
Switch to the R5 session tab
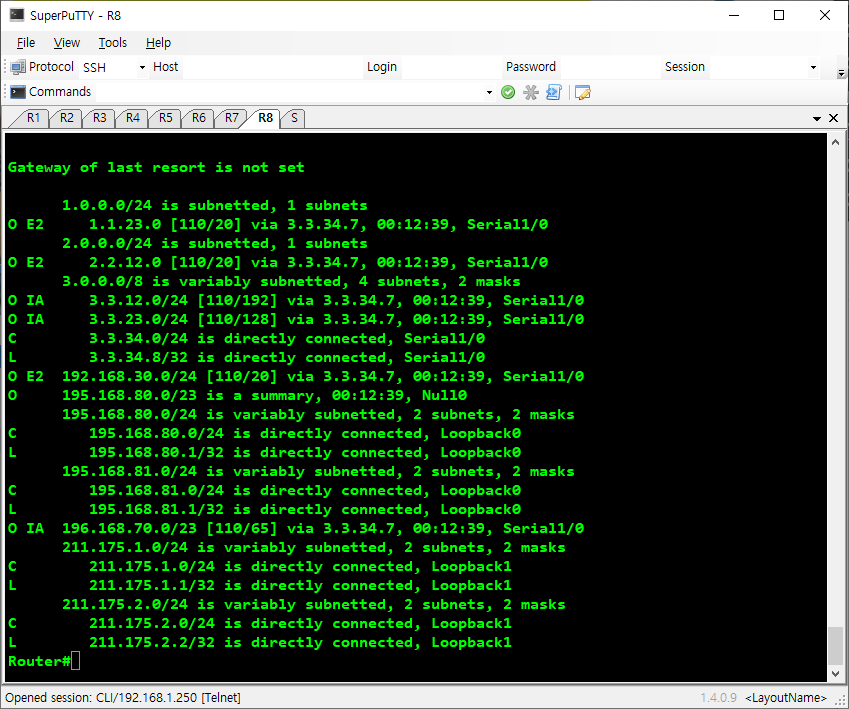[x=166, y=118]
